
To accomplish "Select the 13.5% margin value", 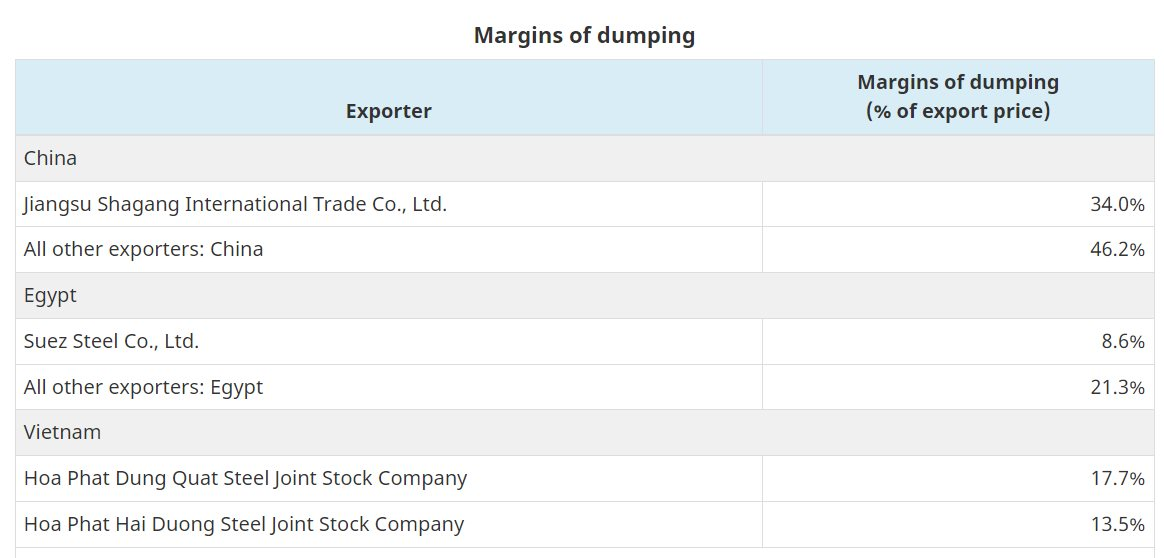I will (x=1117, y=523).
